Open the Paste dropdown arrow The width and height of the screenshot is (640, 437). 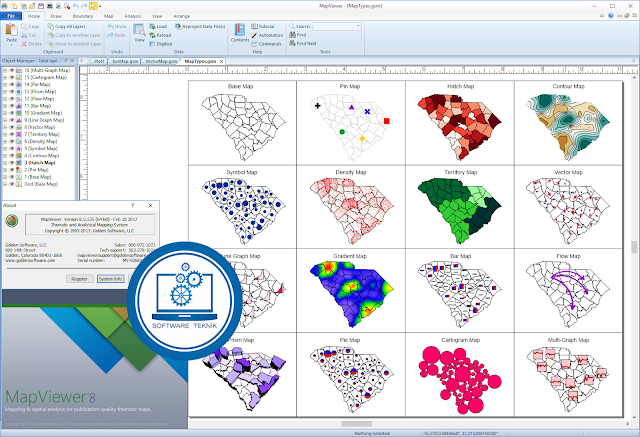point(11,44)
